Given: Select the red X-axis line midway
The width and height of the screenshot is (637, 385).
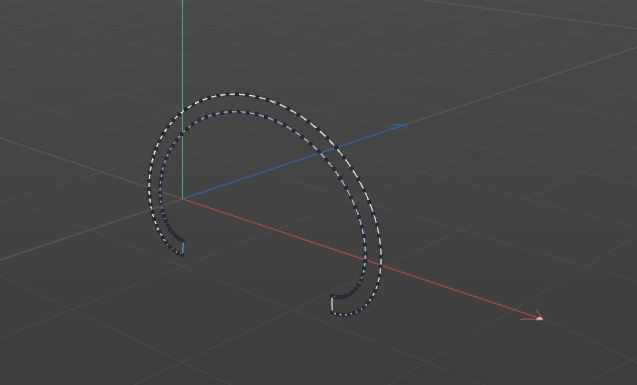Looking at the screenshot, I should 362,258.
